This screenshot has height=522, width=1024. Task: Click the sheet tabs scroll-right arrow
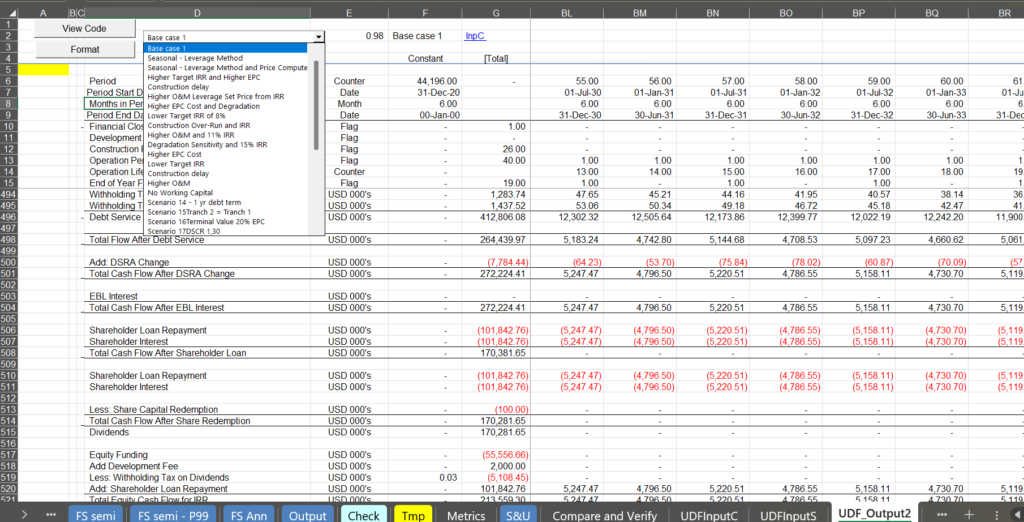click(25, 515)
